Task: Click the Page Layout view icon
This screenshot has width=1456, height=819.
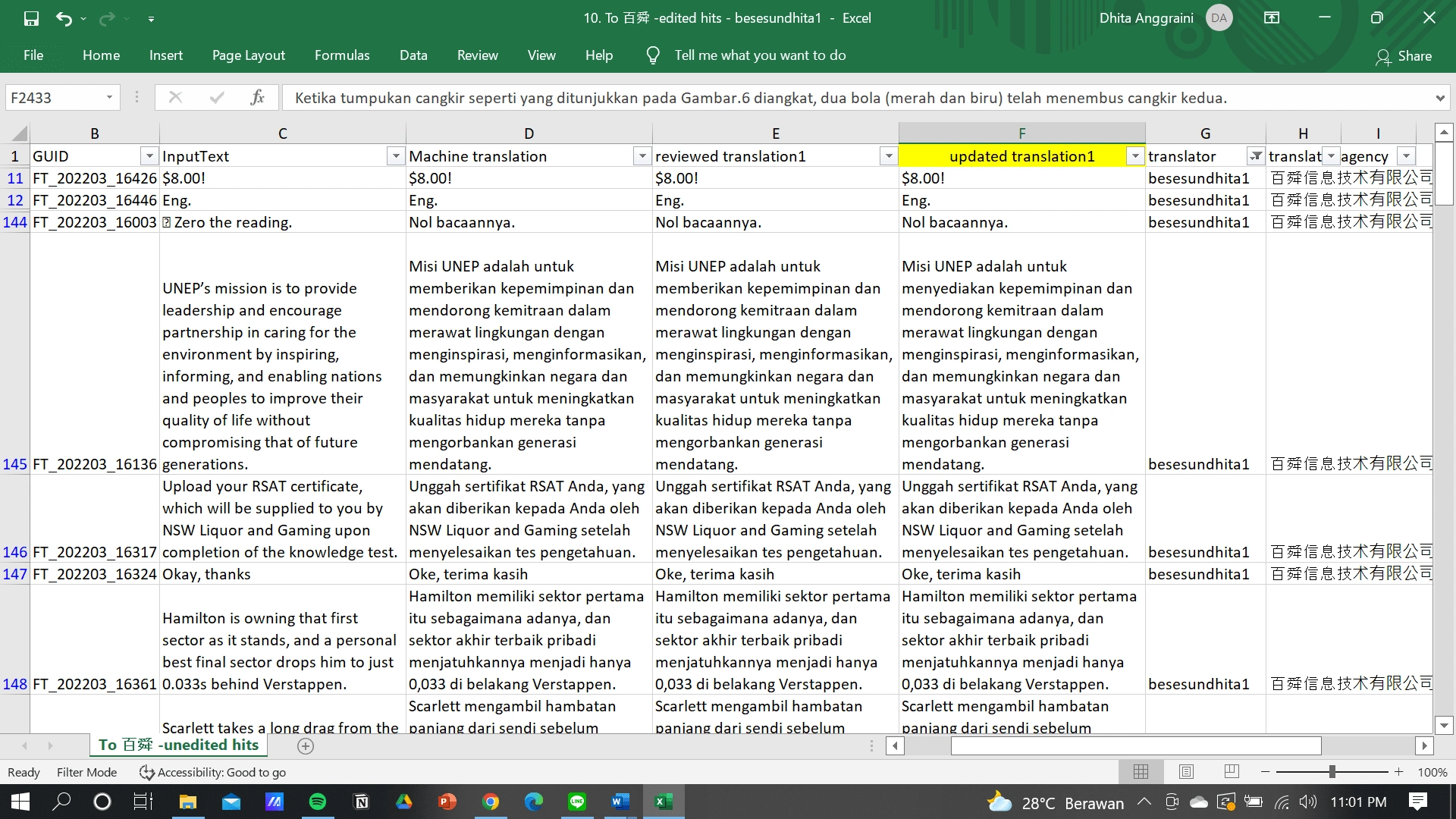Action: (1186, 771)
